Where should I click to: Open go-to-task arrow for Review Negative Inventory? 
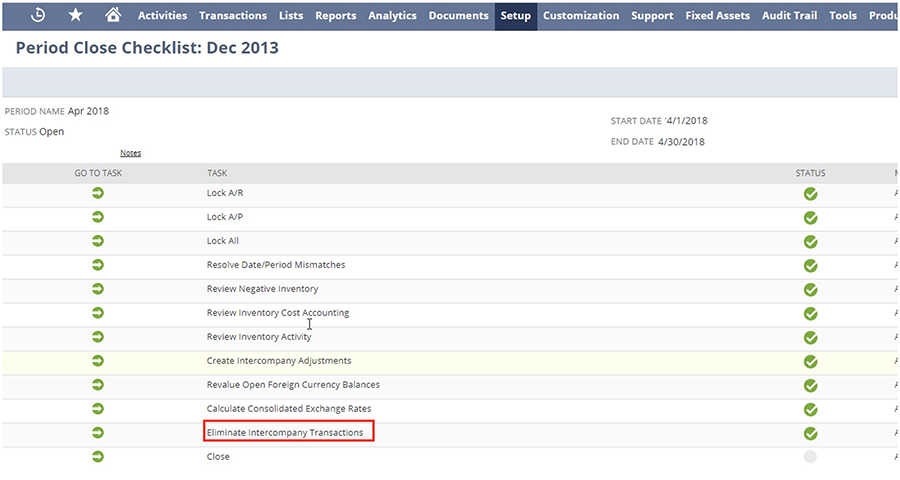pyautogui.click(x=98, y=289)
